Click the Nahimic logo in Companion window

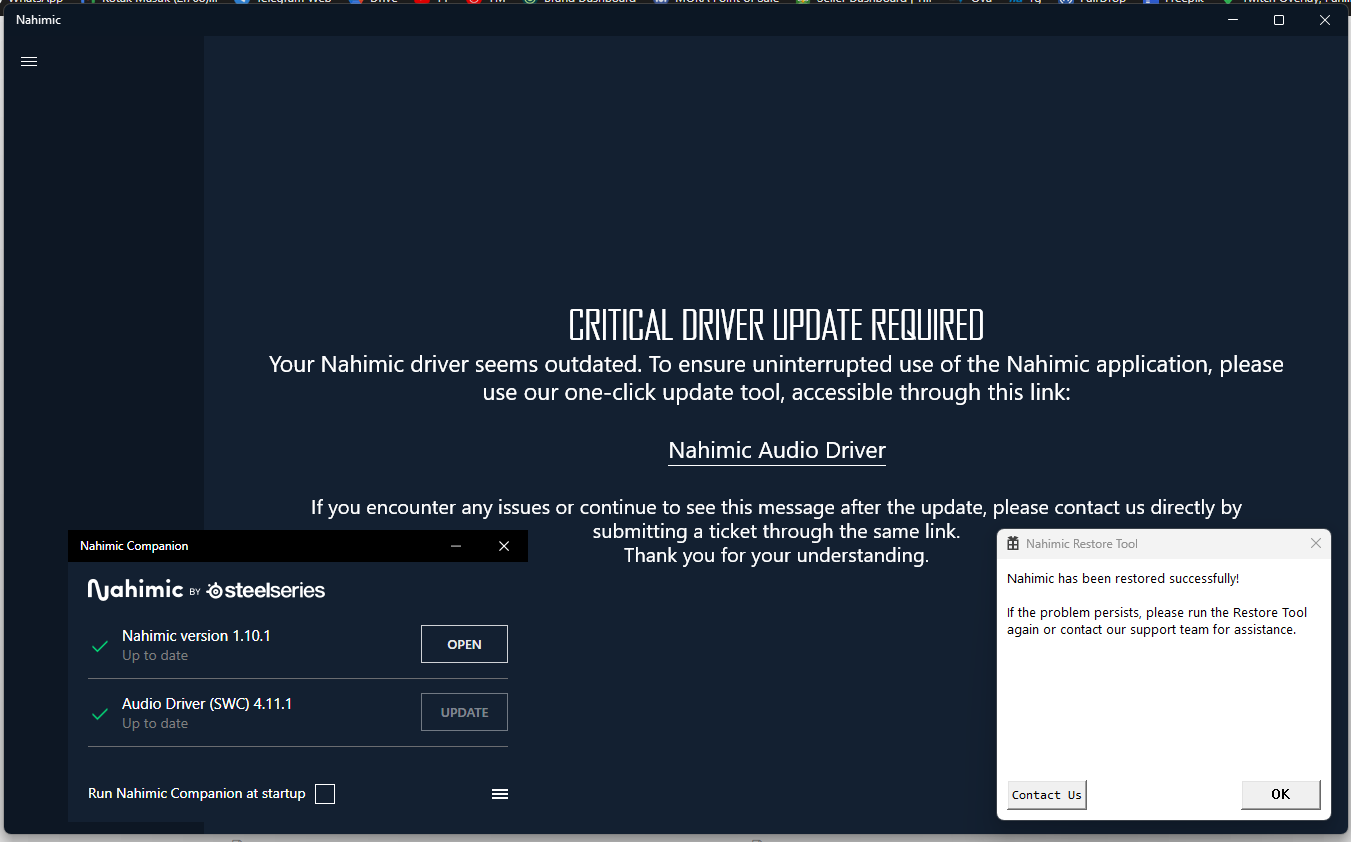coord(135,589)
